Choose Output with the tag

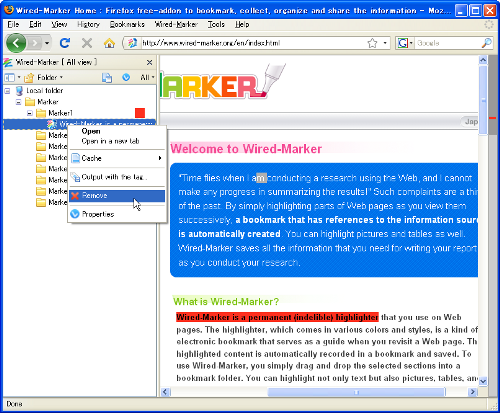pyautogui.click(x=117, y=177)
